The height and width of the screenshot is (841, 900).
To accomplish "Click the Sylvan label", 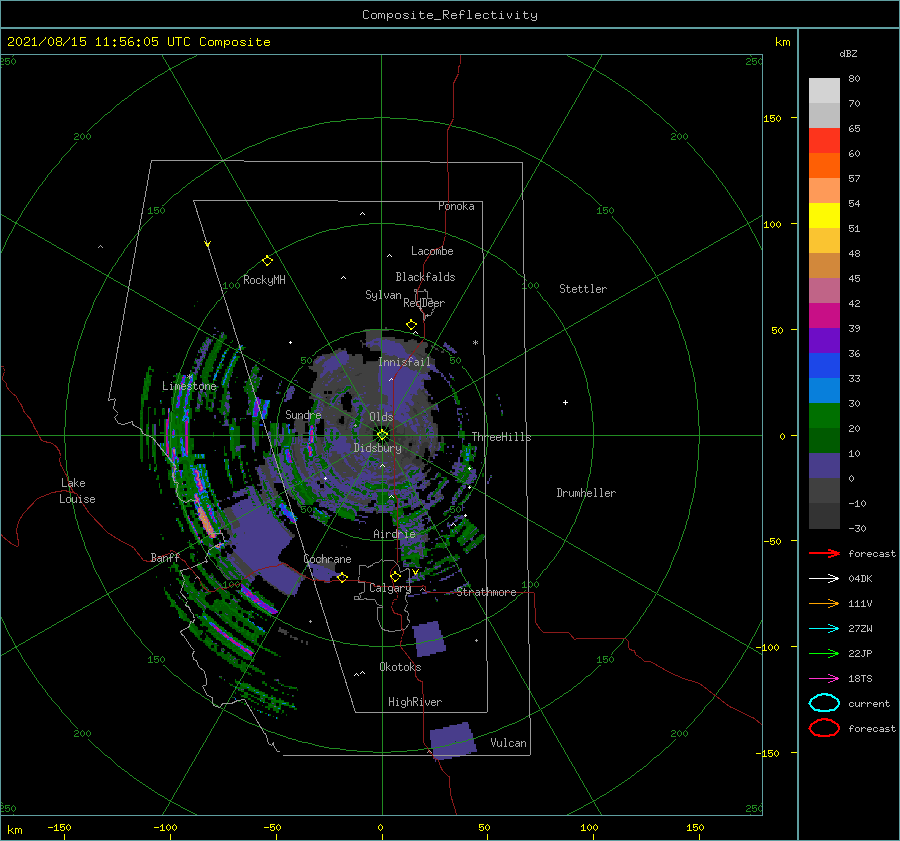I will pos(383,295).
